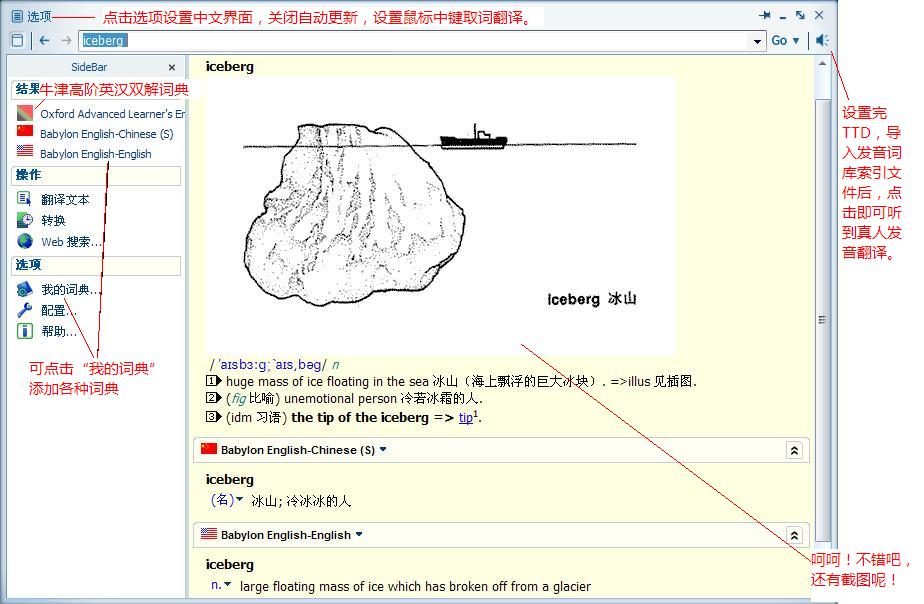Screen dimensions: 924x604
Task: Click the Oxford dictionary icon in results
Action: [x=25, y=113]
